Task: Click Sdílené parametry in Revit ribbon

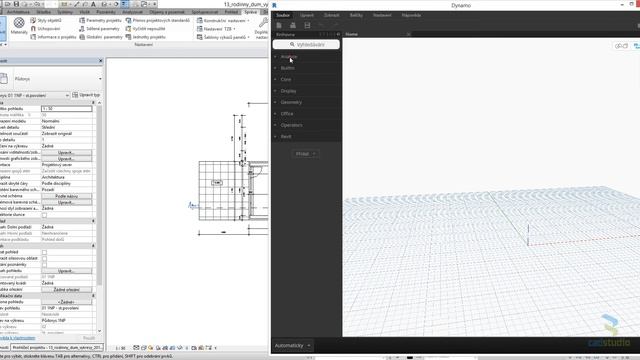Action: [x=99, y=29]
